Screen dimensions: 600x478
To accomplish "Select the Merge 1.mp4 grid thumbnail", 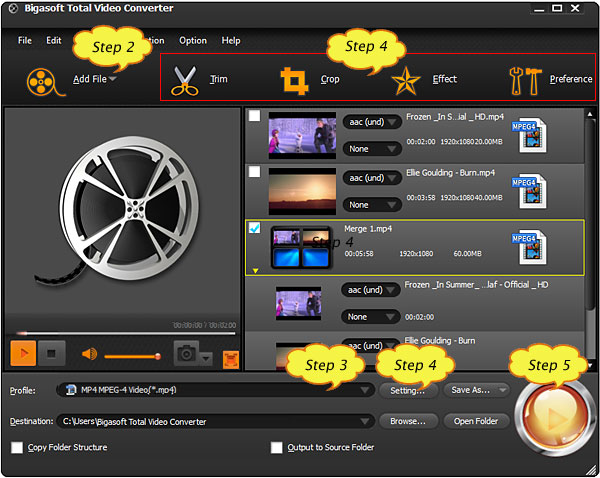I will coord(301,247).
